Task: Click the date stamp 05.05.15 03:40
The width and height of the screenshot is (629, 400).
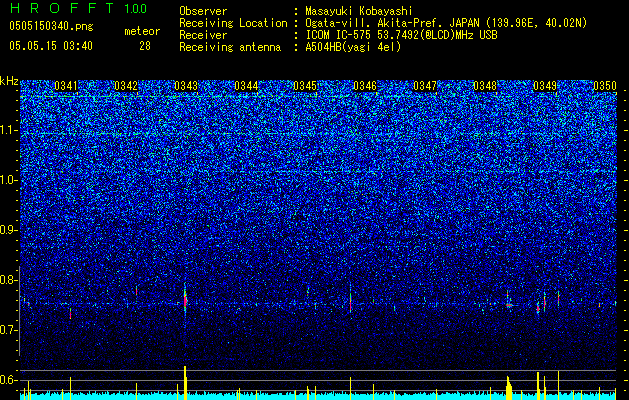Action: coord(51,46)
